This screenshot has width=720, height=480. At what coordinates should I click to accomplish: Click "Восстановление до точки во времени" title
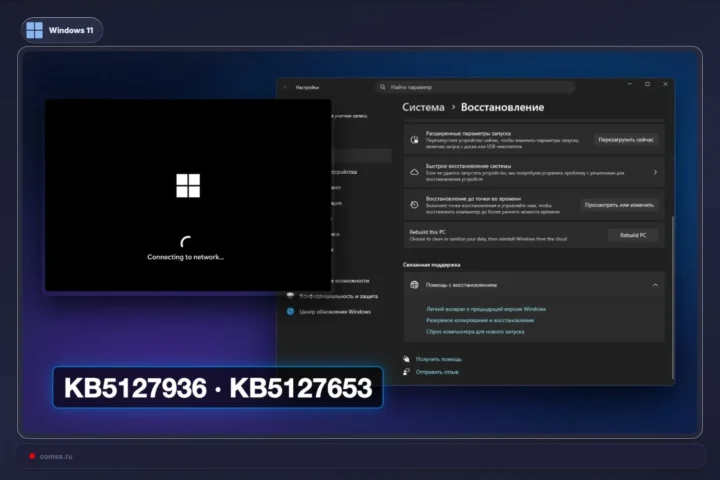pos(473,199)
